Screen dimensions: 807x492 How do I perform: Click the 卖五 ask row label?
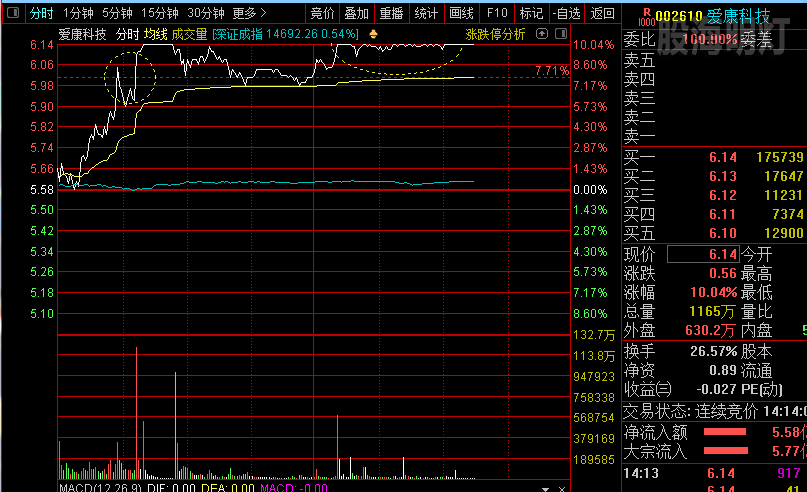point(639,60)
